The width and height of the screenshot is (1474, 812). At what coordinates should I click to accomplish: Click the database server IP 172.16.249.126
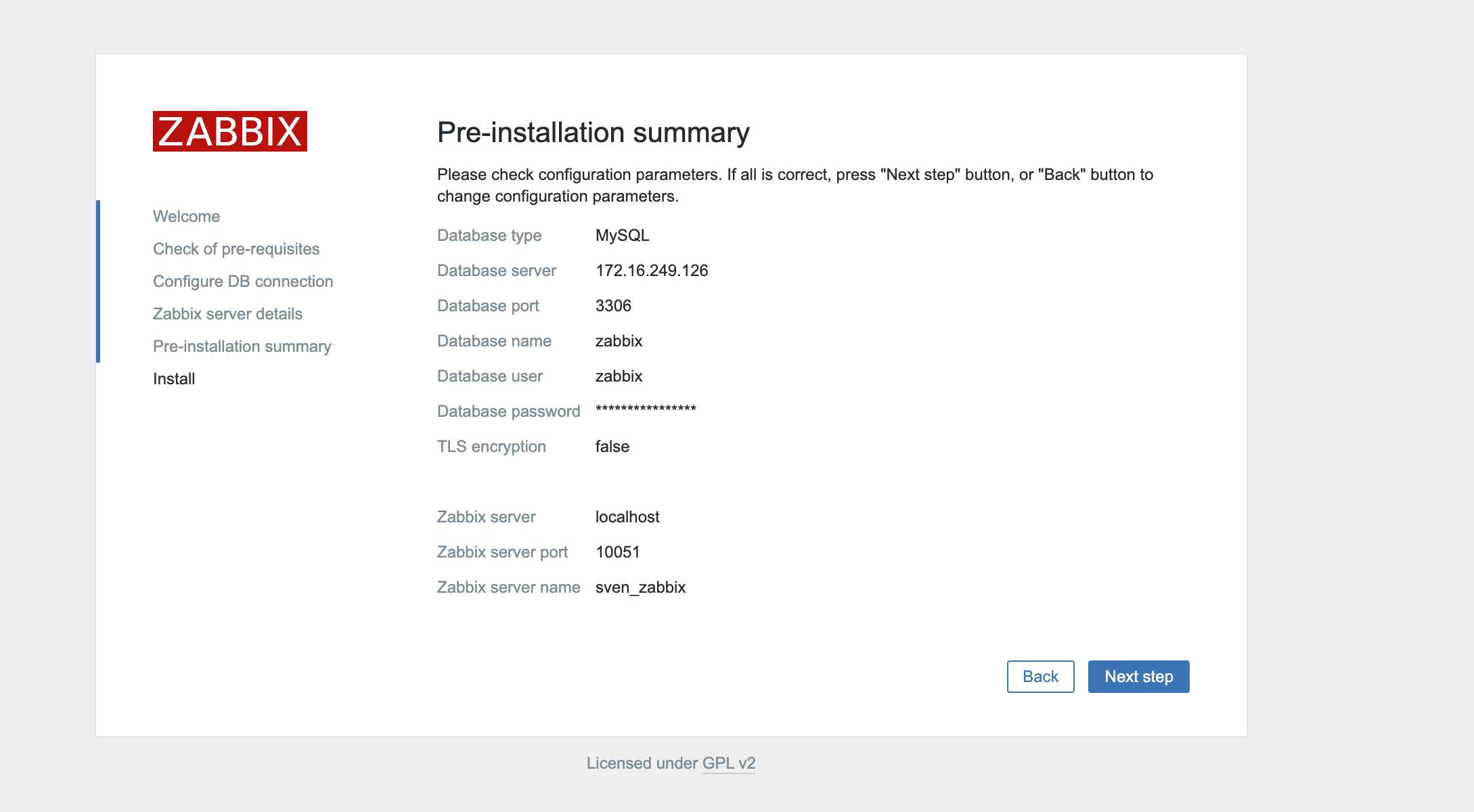(651, 271)
